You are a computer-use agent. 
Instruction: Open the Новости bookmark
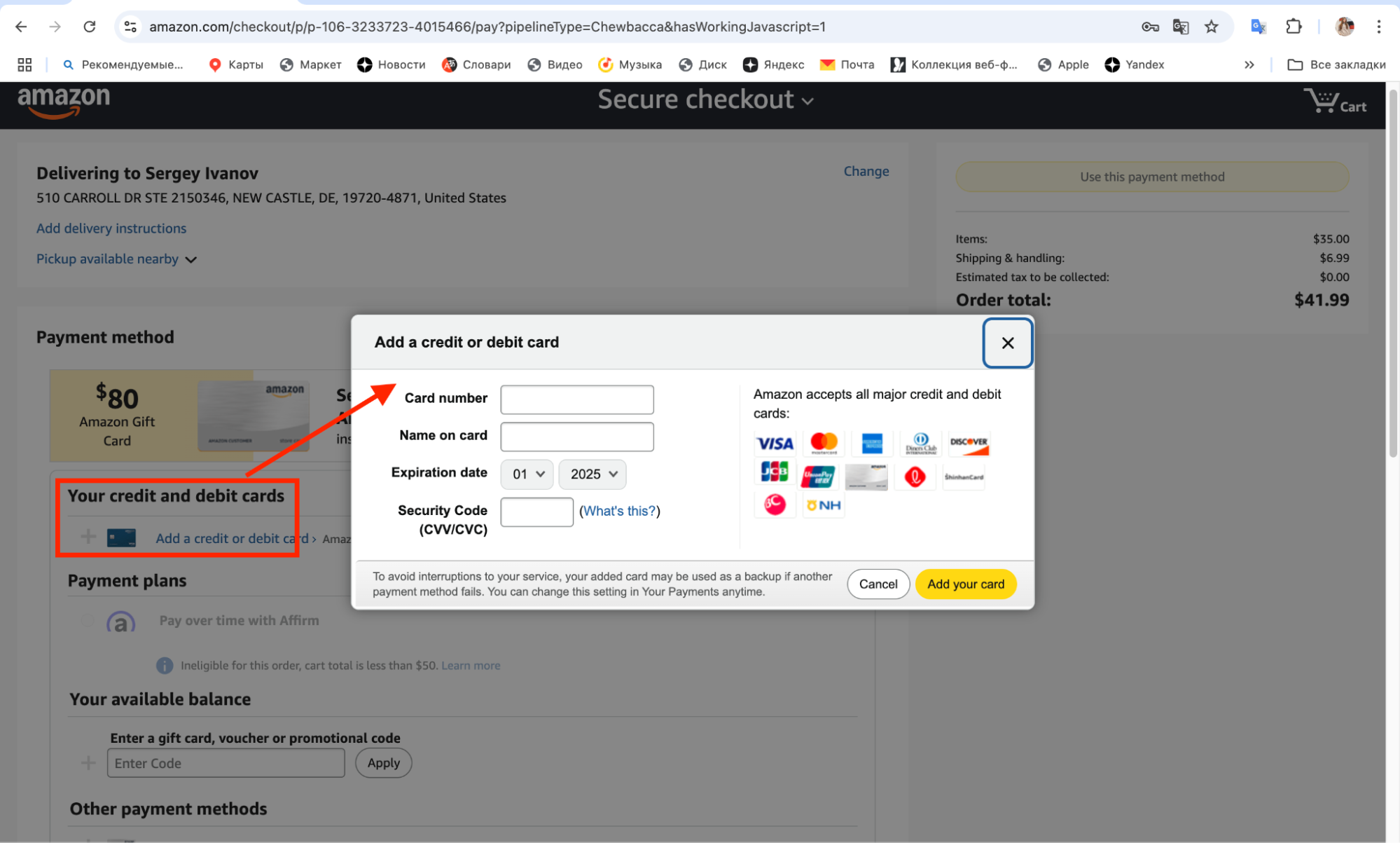tap(391, 64)
